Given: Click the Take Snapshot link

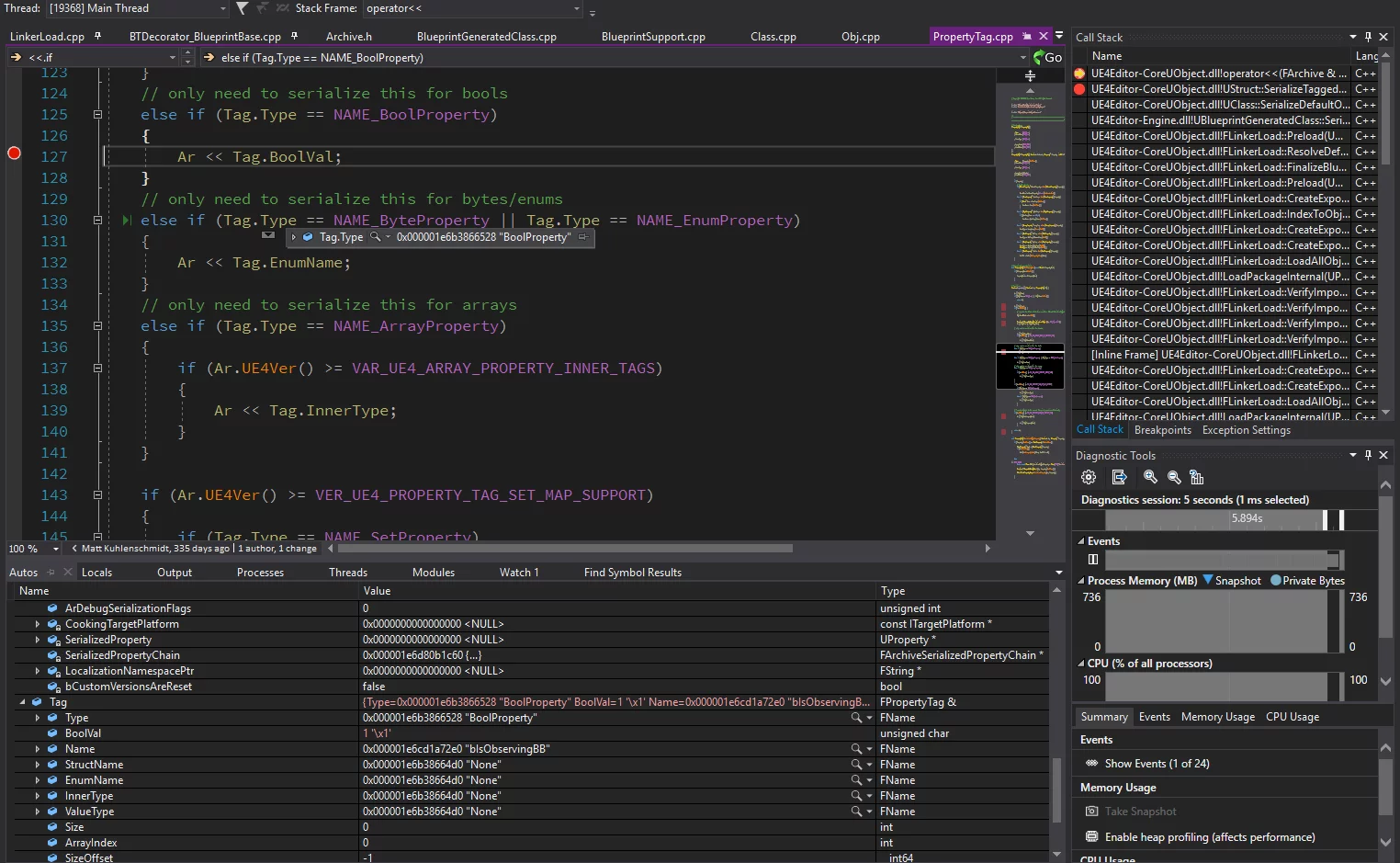Looking at the screenshot, I should click(1140, 812).
